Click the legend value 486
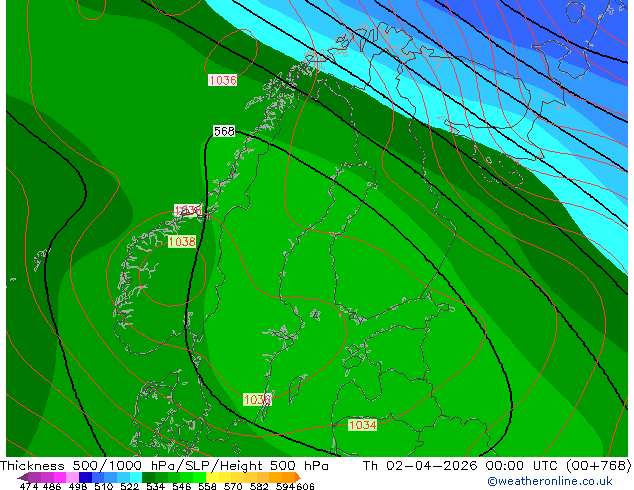634x490 pixels. click(52, 486)
